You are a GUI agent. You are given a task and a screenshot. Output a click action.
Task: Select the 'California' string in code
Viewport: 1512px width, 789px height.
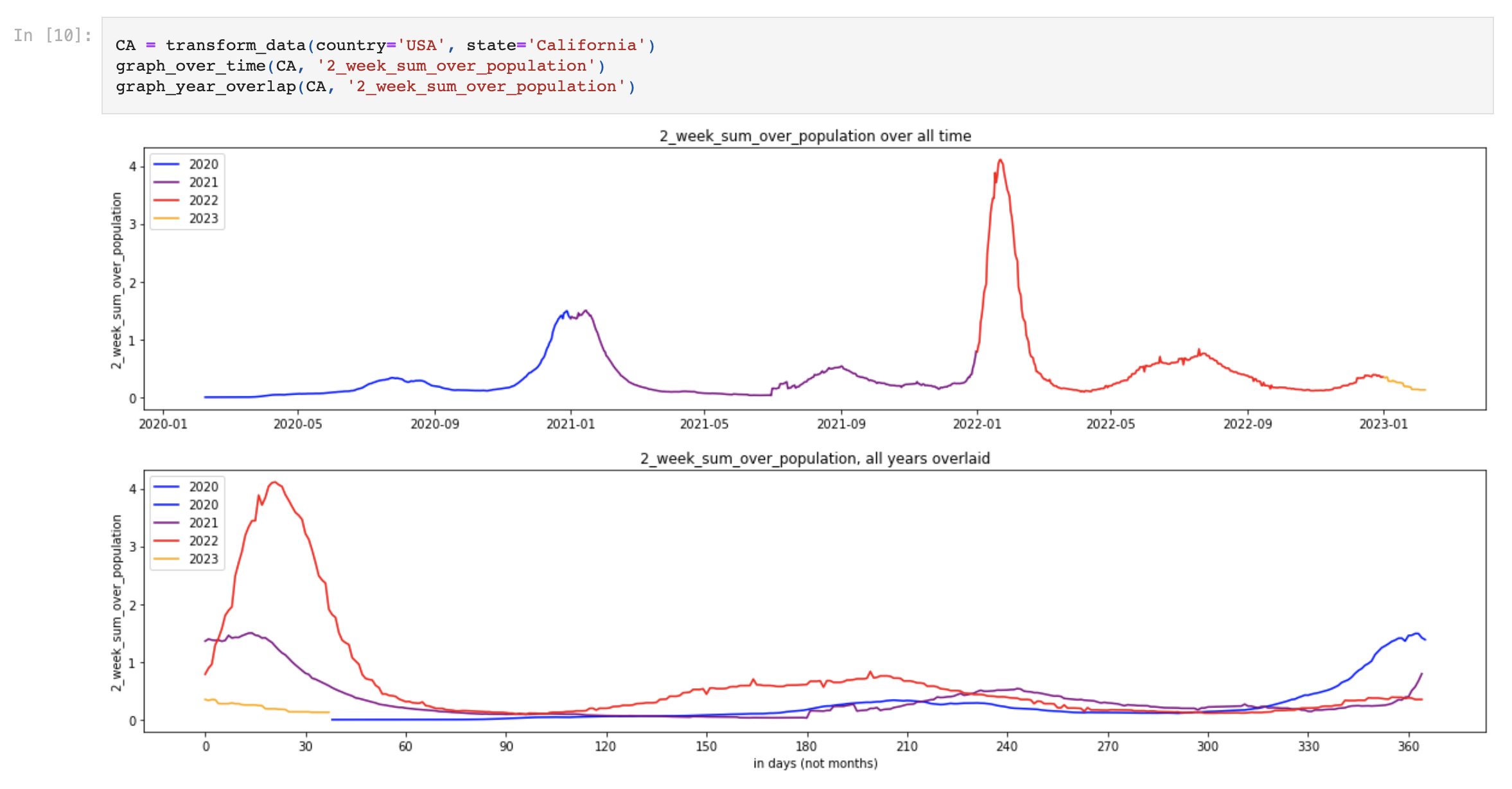(x=586, y=45)
